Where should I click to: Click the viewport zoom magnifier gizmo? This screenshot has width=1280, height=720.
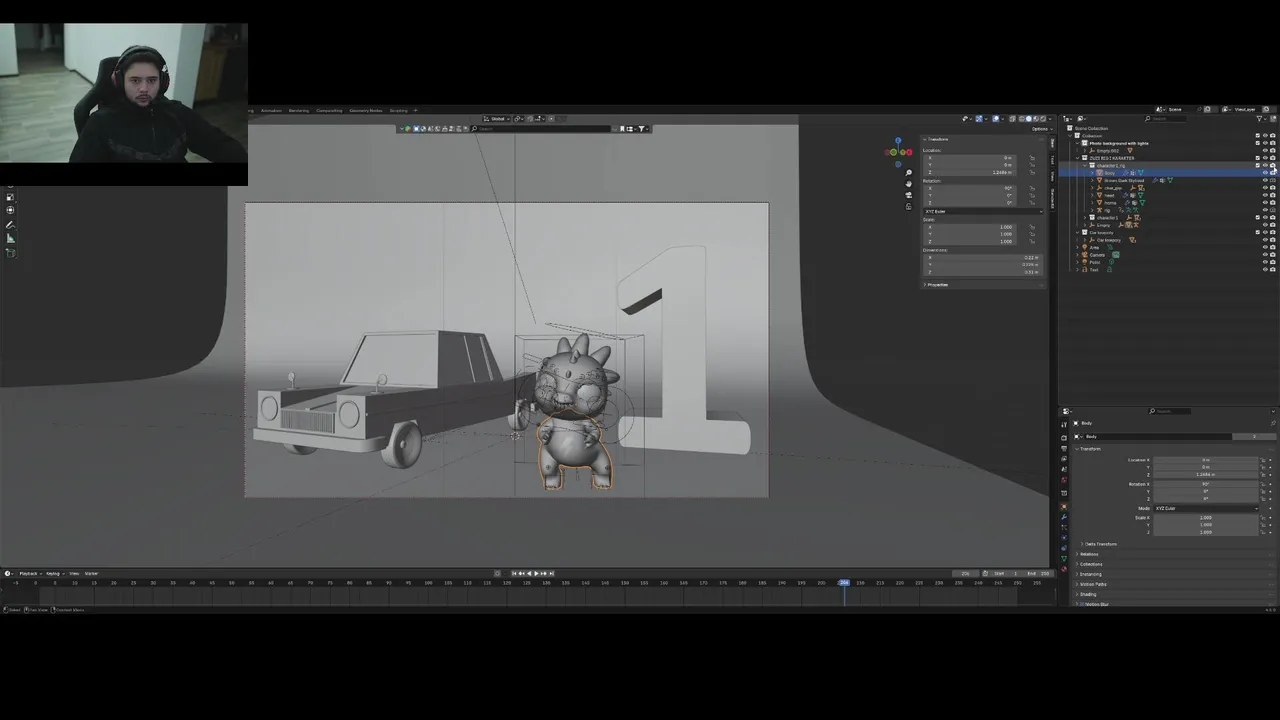click(909, 173)
